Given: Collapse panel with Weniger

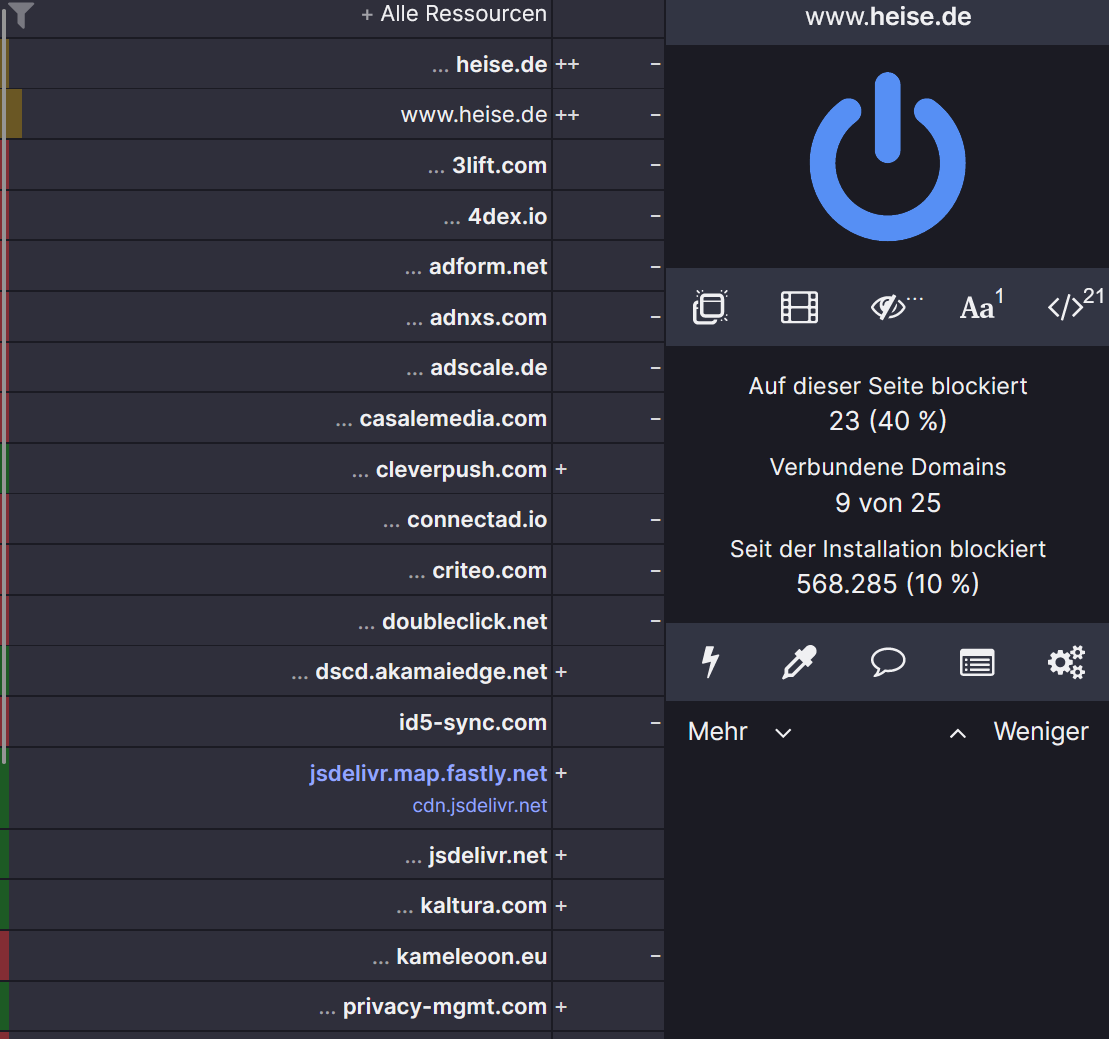Looking at the screenshot, I should pyautogui.click(x=1018, y=731).
